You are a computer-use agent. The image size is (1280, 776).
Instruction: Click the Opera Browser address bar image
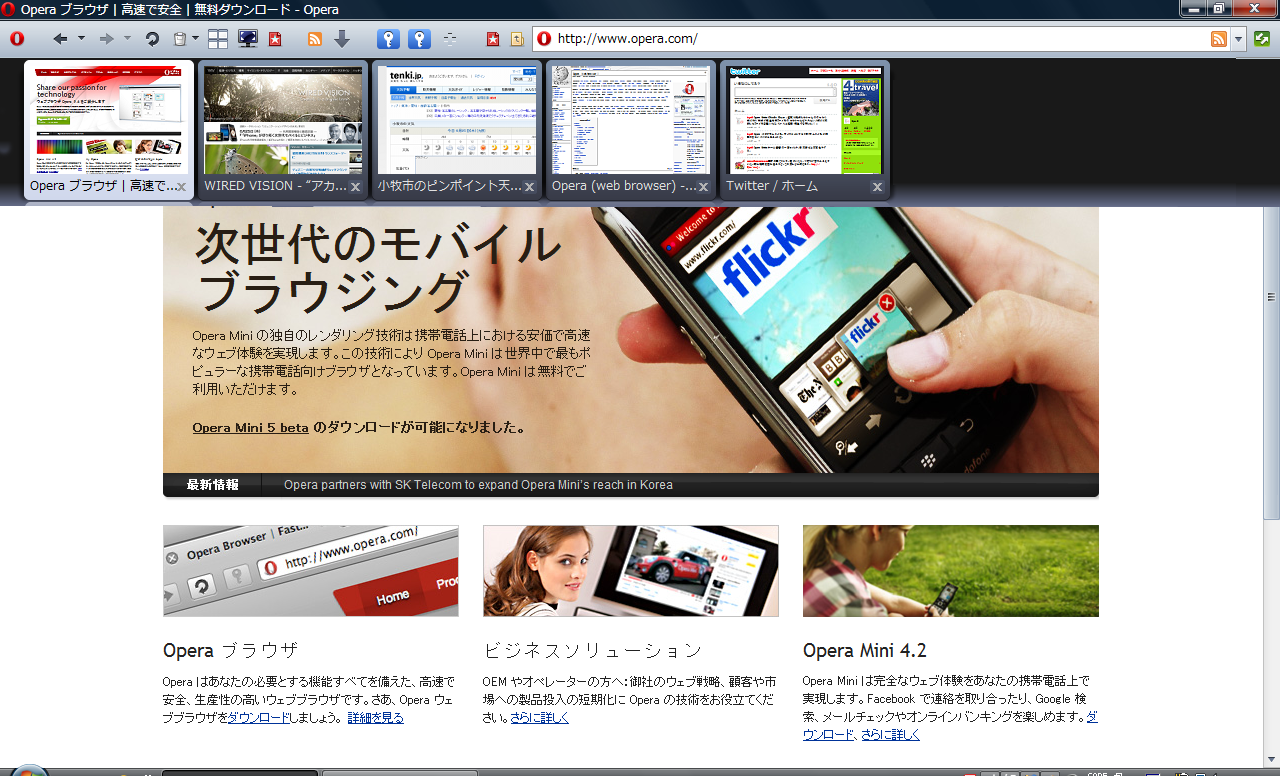coord(311,571)
